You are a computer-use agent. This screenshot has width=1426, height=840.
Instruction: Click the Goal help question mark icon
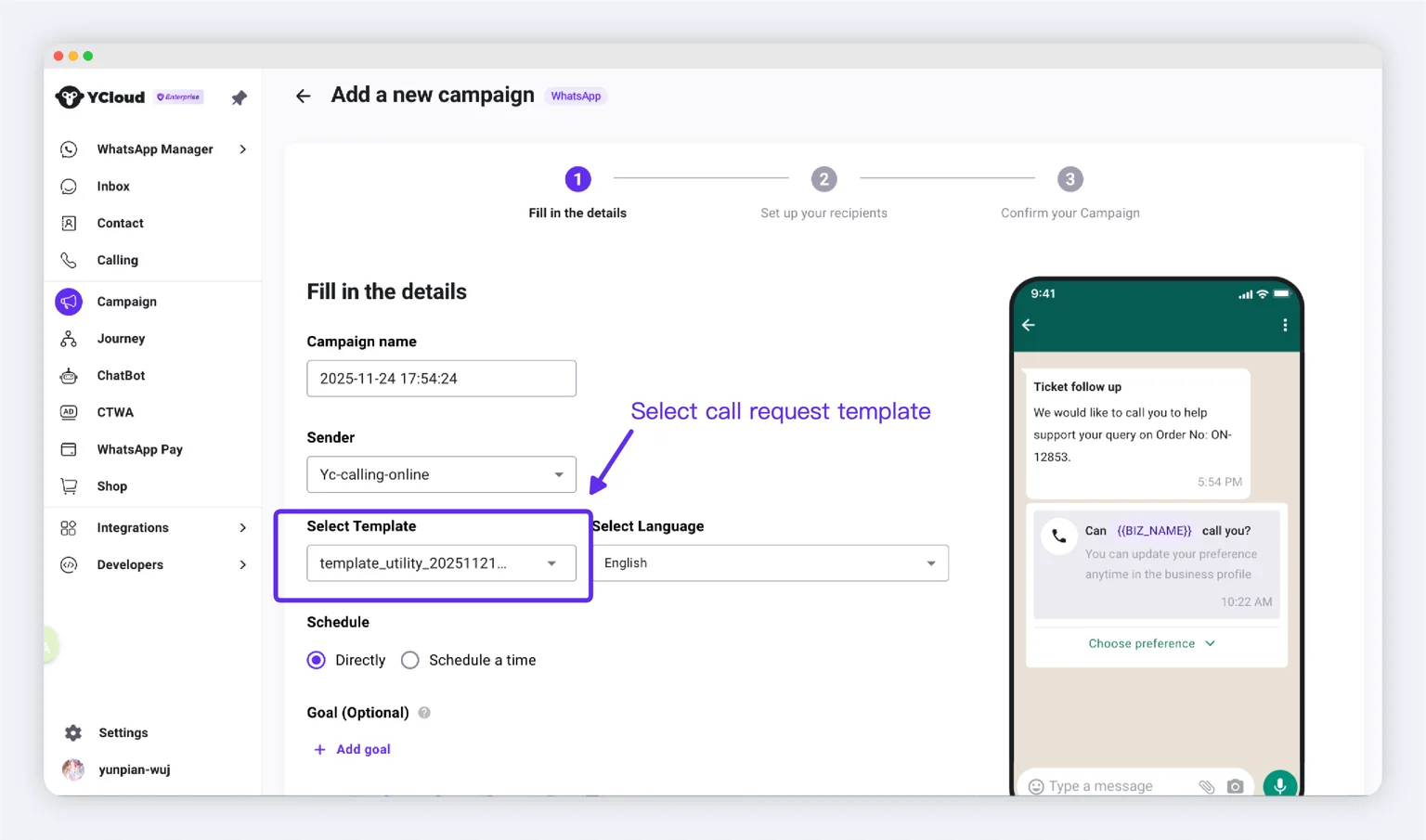(424, 713)
